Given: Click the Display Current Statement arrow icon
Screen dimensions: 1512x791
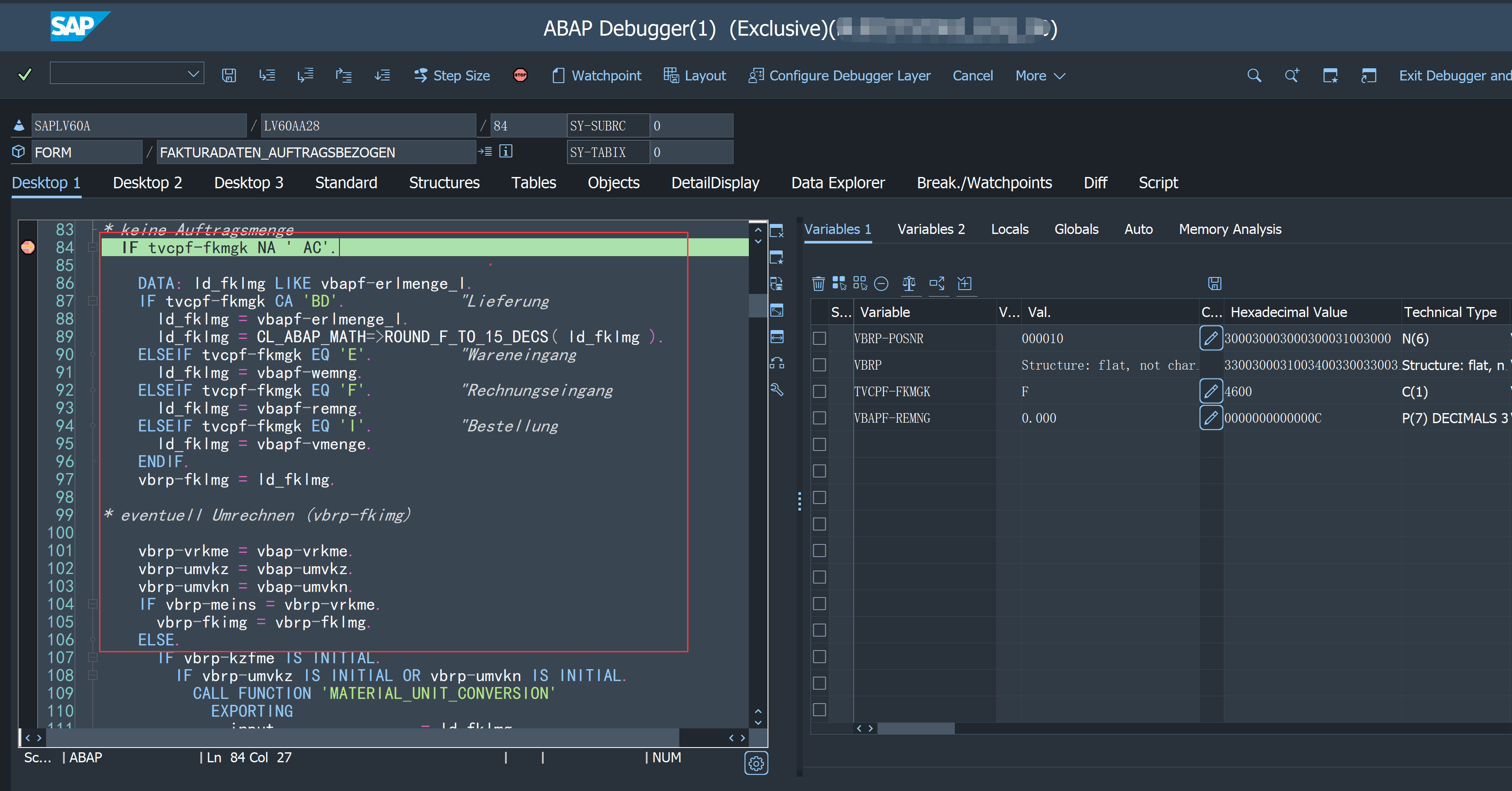Looking at the screenshot, I should [x=485, y=151].
